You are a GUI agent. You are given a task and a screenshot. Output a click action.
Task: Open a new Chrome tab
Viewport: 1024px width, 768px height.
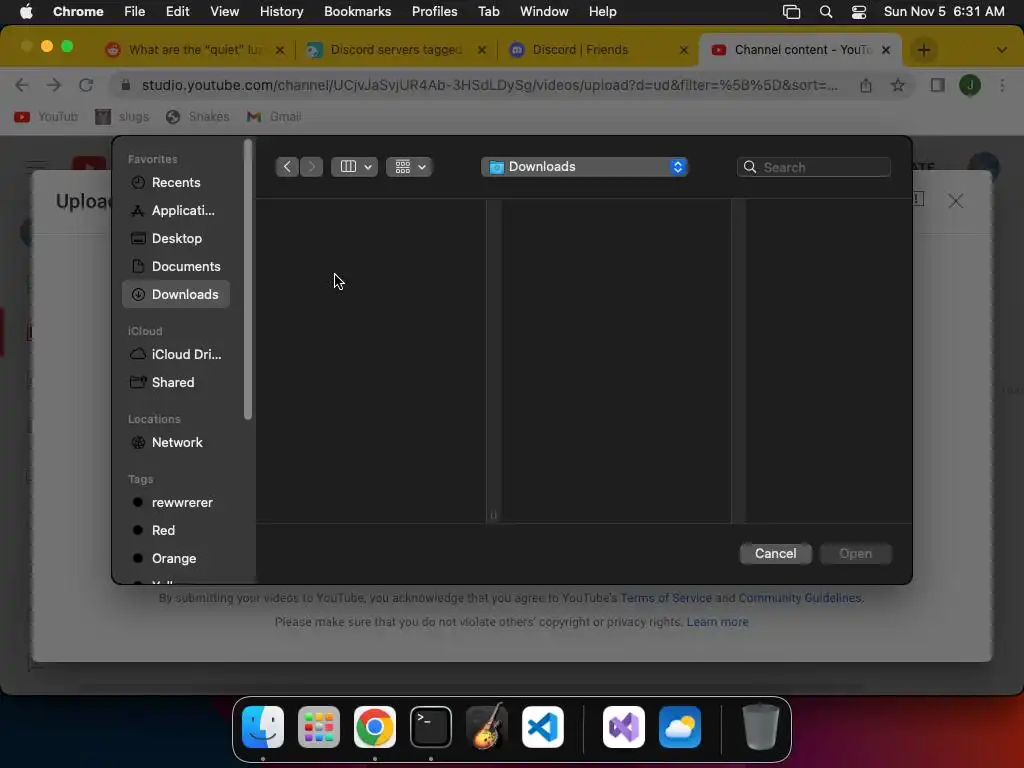[x=923, y=50]
